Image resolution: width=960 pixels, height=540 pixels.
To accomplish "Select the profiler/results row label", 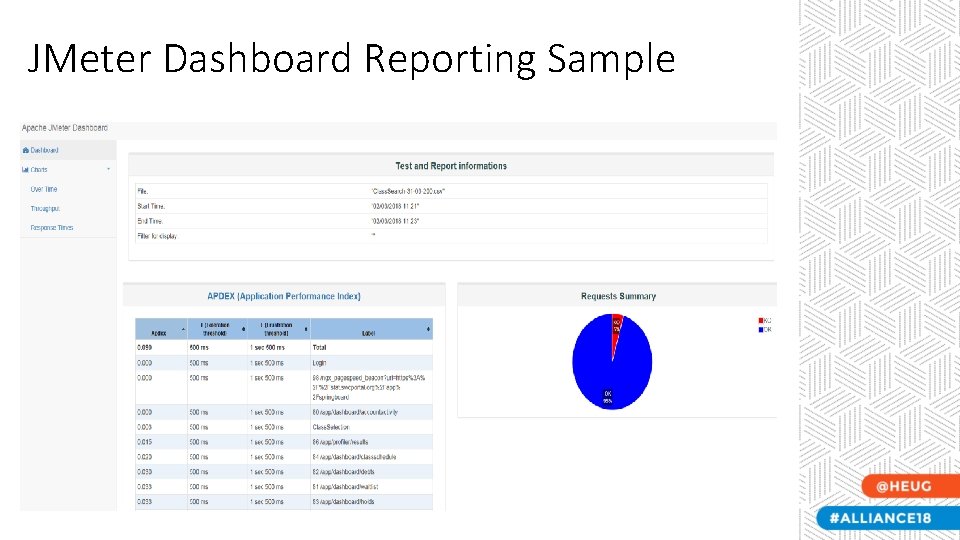I will (340, 442).
